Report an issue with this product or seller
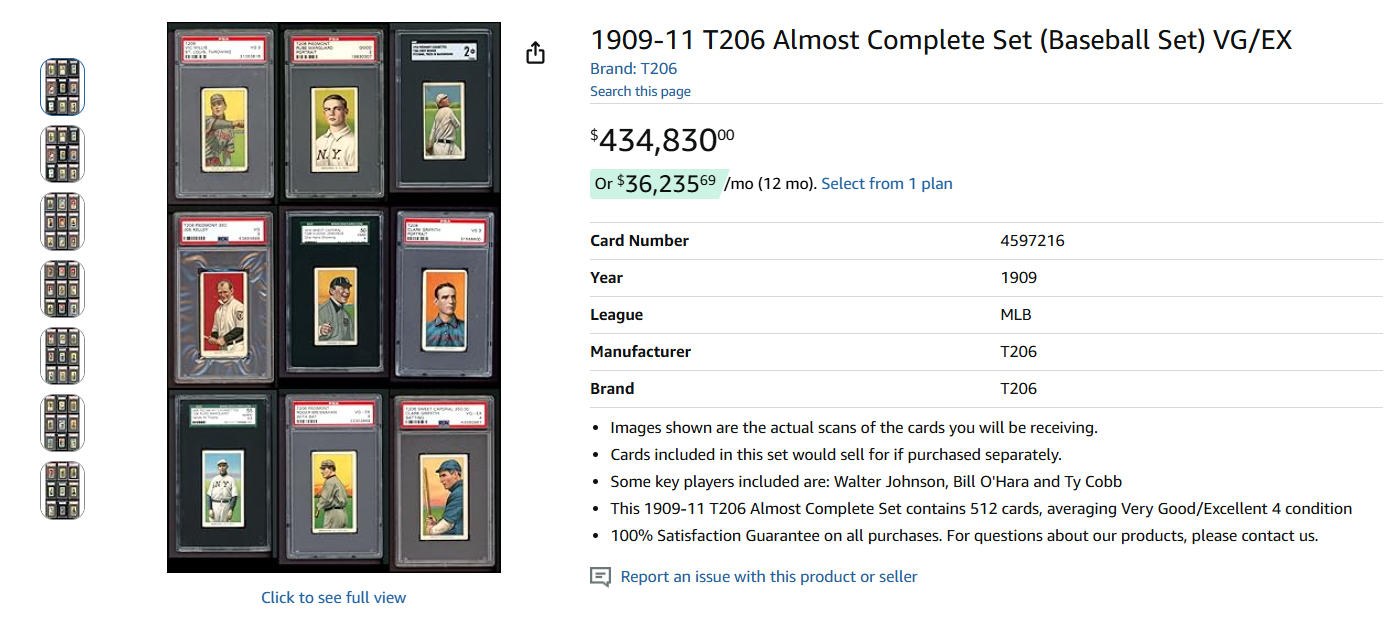1386x619 pixels. (x=767, y=576)
